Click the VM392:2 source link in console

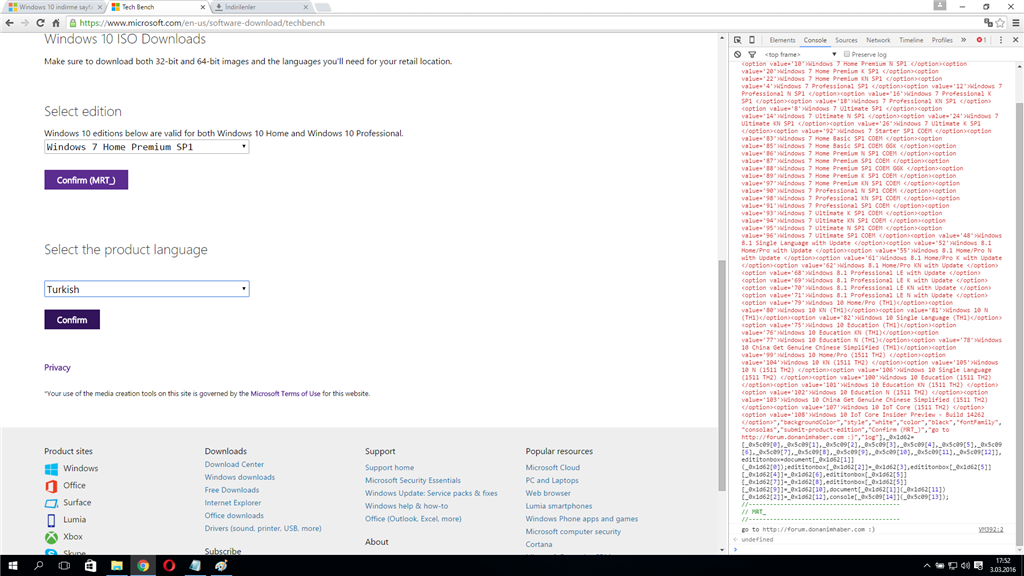[991, 530]
